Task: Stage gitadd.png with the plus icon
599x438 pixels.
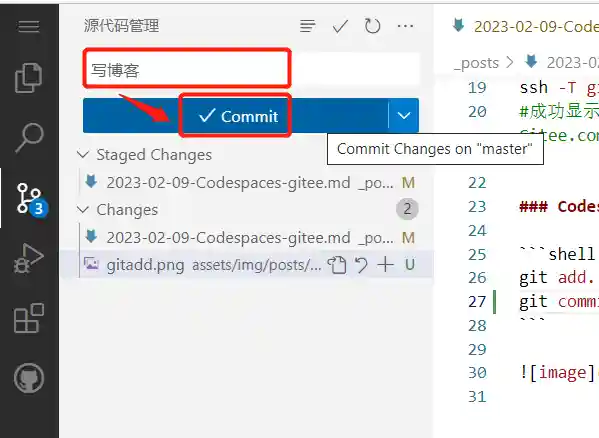Action: pos(385,265)
